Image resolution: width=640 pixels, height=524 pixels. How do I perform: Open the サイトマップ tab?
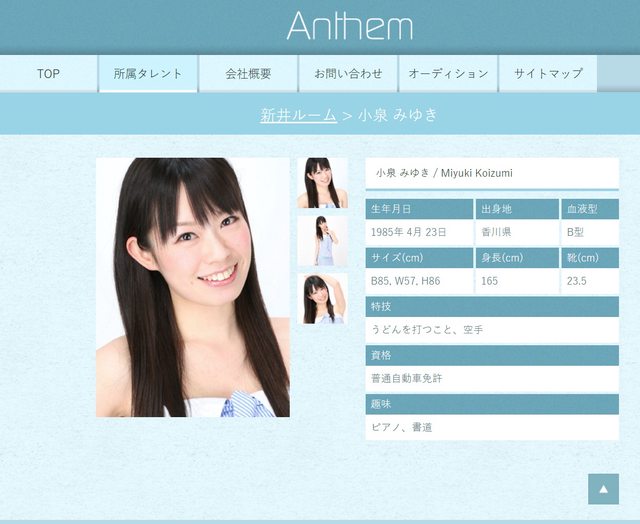tap(548, 74)
